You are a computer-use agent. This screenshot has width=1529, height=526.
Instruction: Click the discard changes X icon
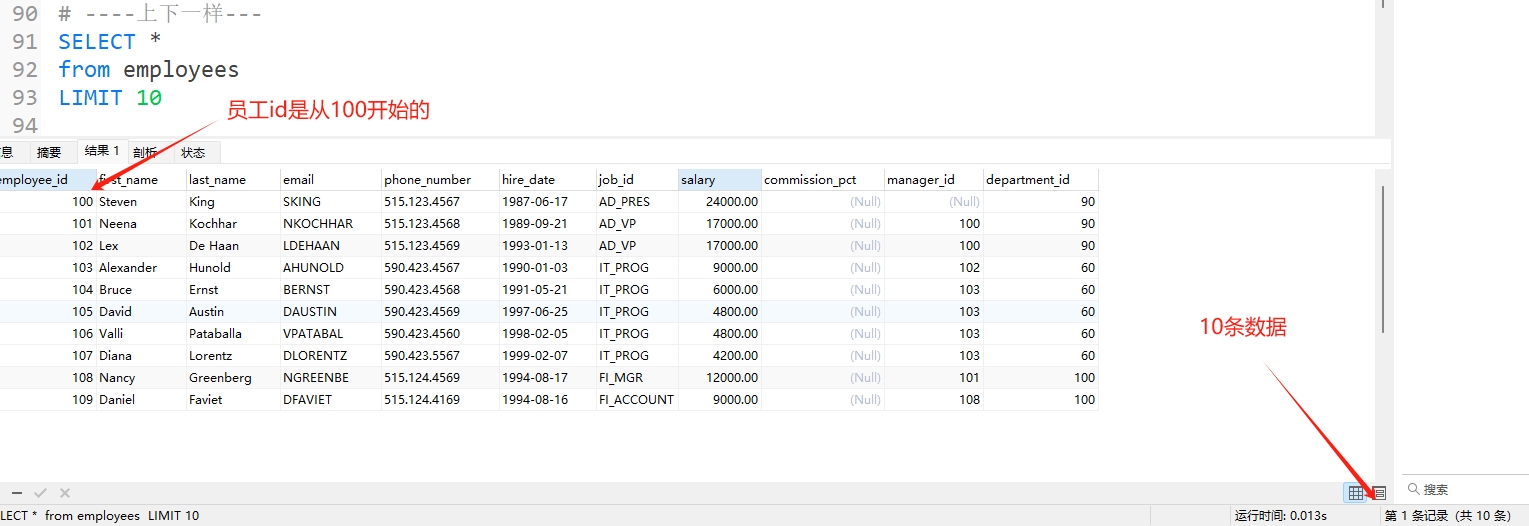point(65,493)
